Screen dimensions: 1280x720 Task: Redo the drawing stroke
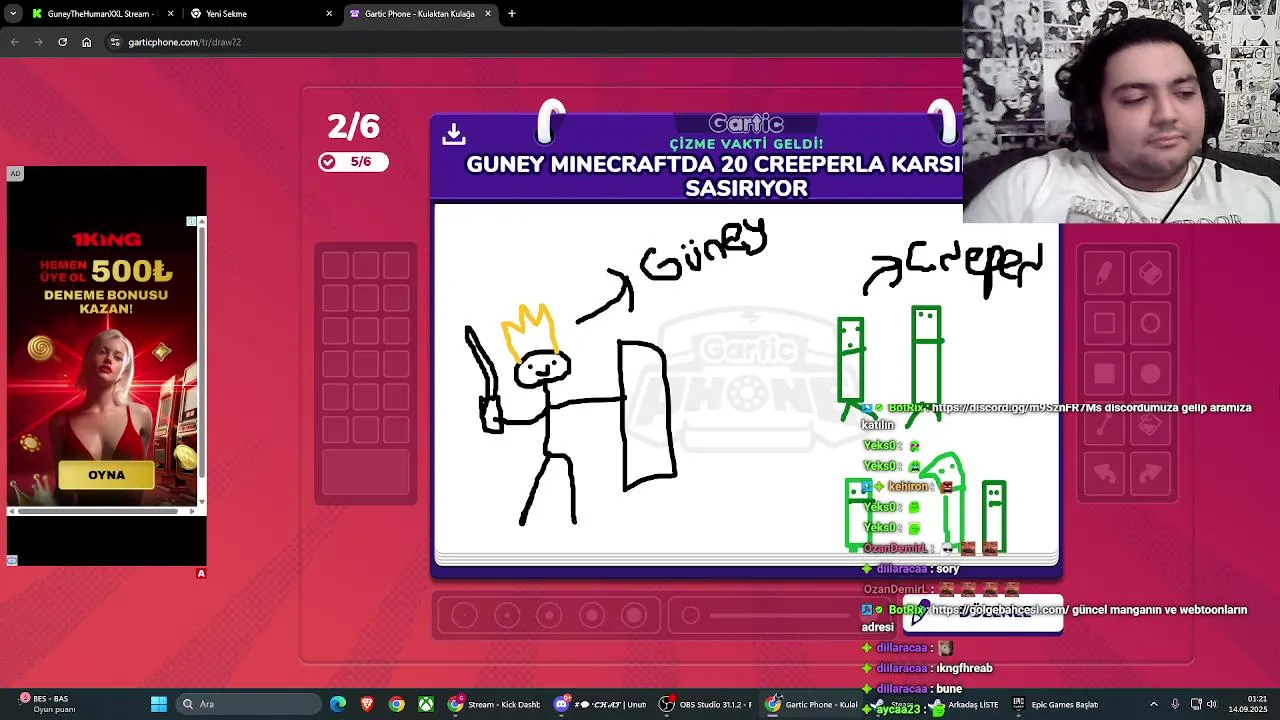click(1150, 474)
